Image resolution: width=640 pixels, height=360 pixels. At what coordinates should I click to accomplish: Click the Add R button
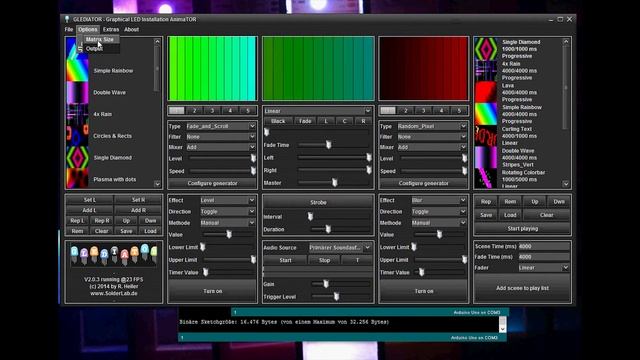pyautogui.click(x=138, y=210)
